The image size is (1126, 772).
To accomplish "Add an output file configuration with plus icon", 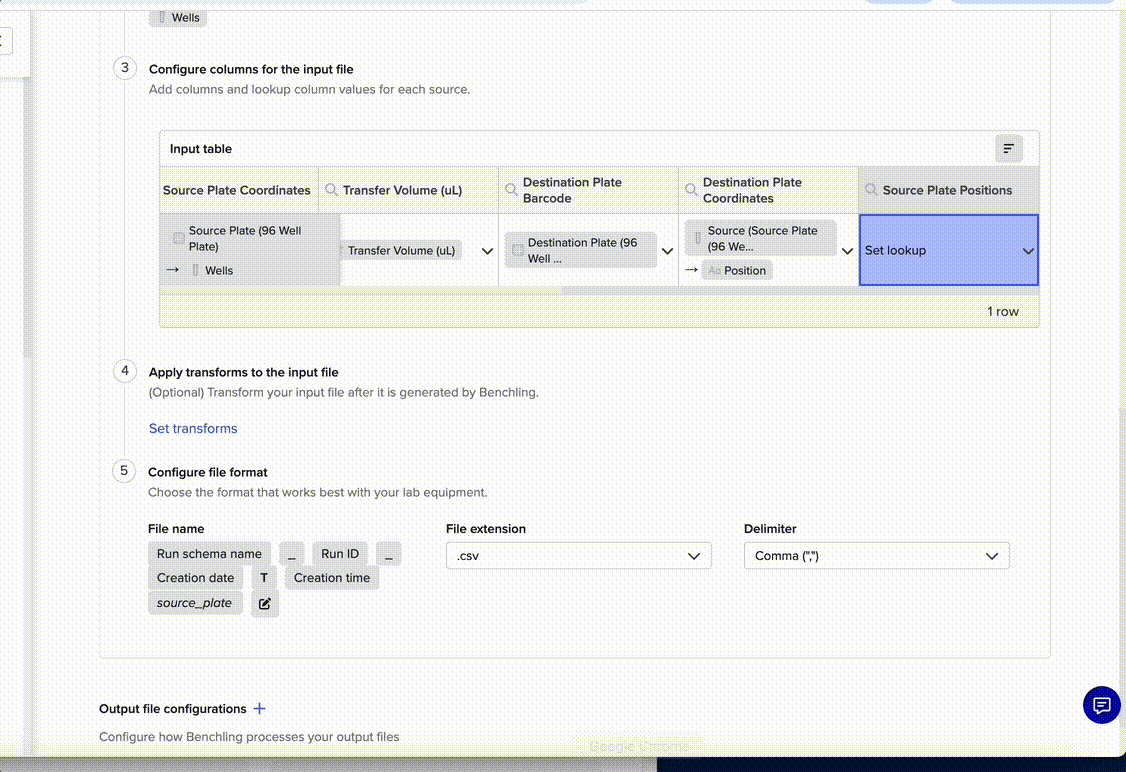I will coord(259,708).
